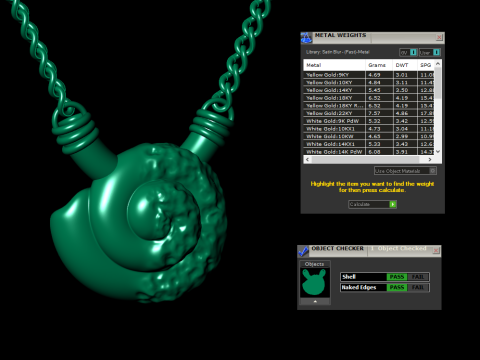Click the Metal column header

tap(334, 65)
